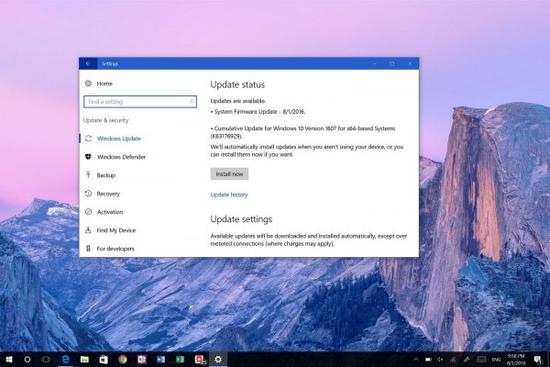The height and width of the screenshot is (367, 550).
Task: Maximize the Settings window
Action: point(392,64)
